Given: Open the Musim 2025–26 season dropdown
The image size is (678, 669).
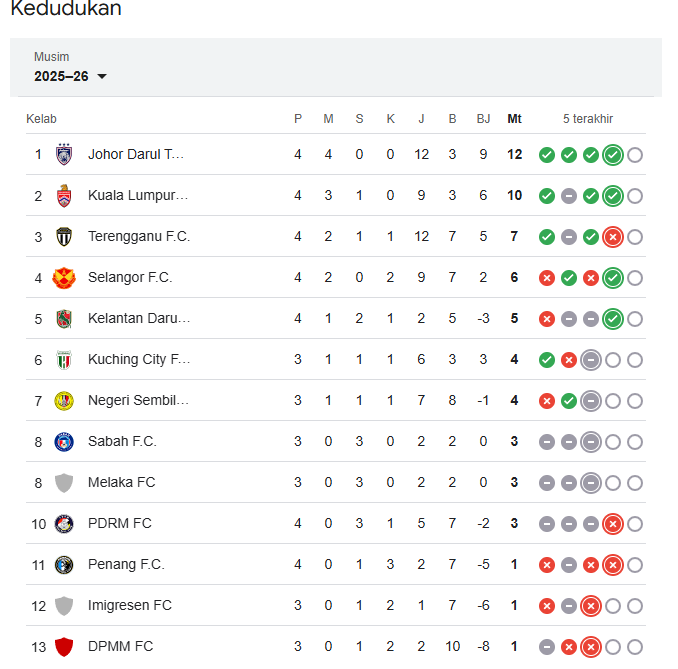Looking at the screenshot, I should 70,67.
